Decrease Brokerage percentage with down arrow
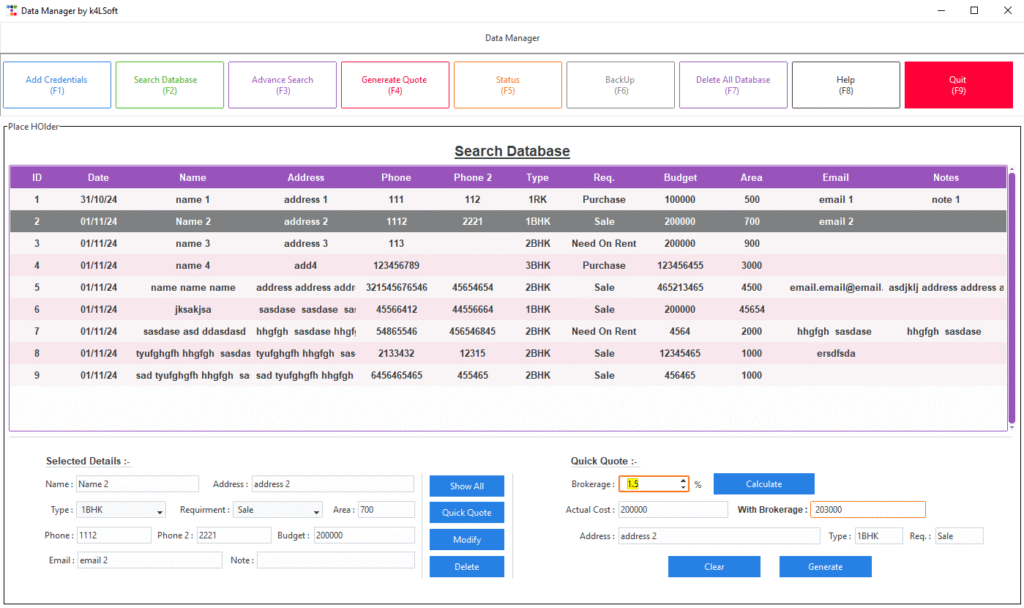The width and height of the screenshot is (1024, 608). [683, 488]
